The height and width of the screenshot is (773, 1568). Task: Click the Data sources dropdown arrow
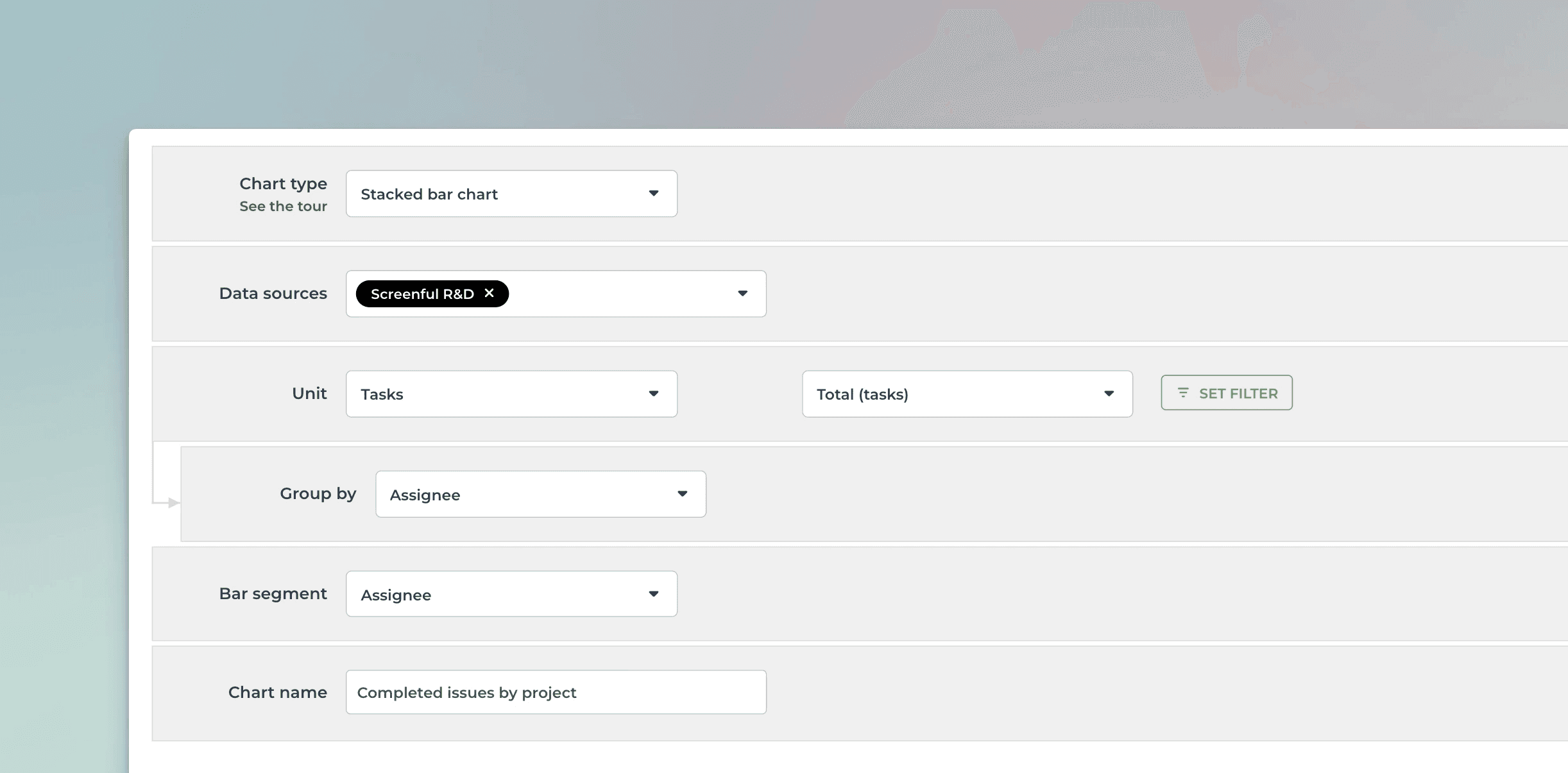click(742, 293)
